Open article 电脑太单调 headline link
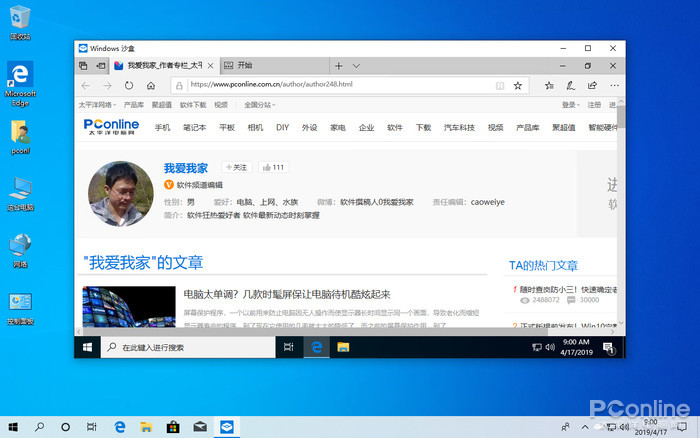The image size is (700, 438). [x=286, y=294]
